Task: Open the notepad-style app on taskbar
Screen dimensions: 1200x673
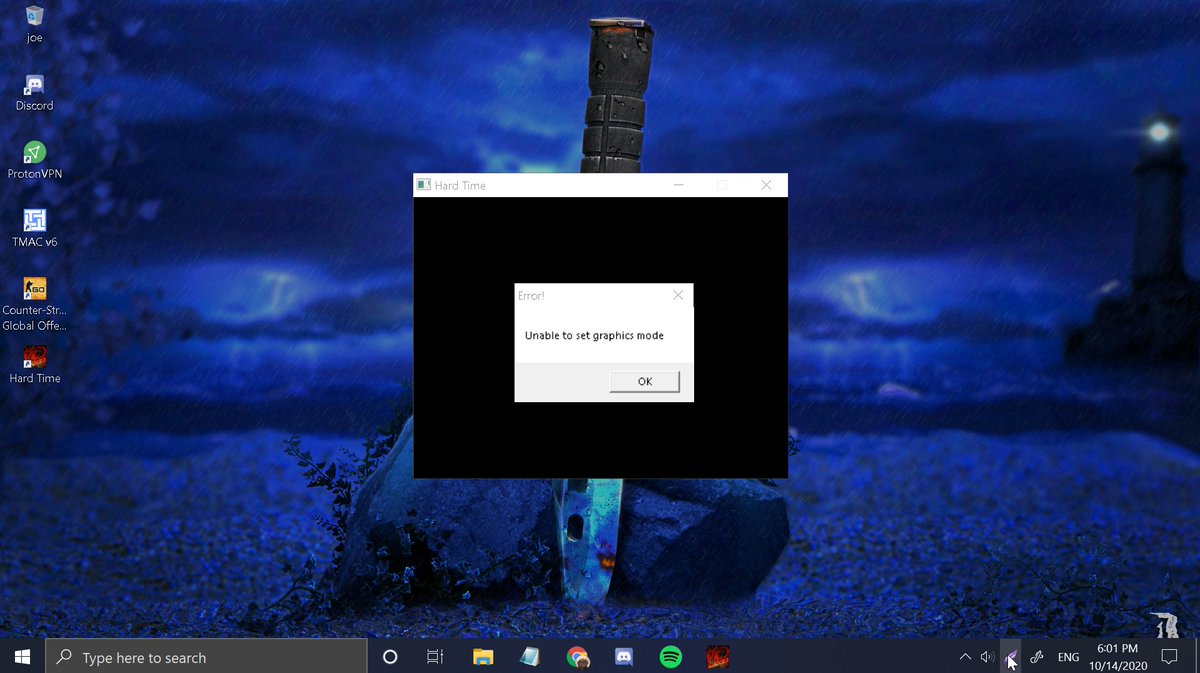Action: [530, 657]
